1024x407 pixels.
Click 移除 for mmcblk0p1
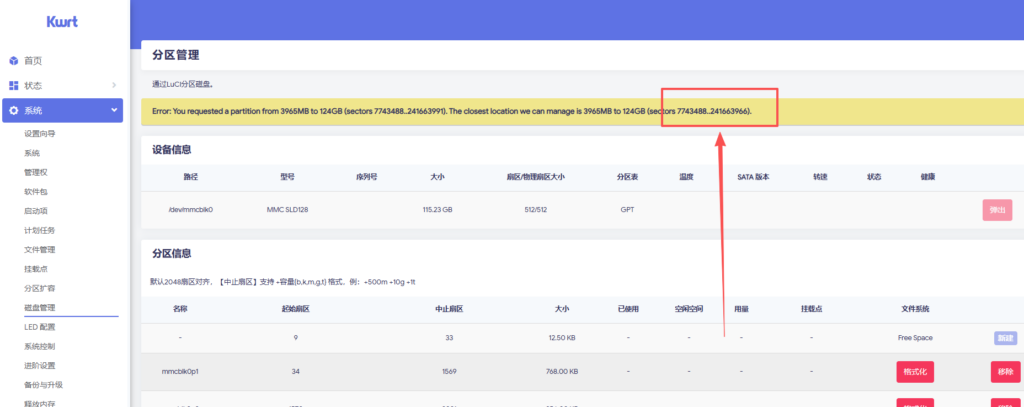click(x=1006, y=372)
